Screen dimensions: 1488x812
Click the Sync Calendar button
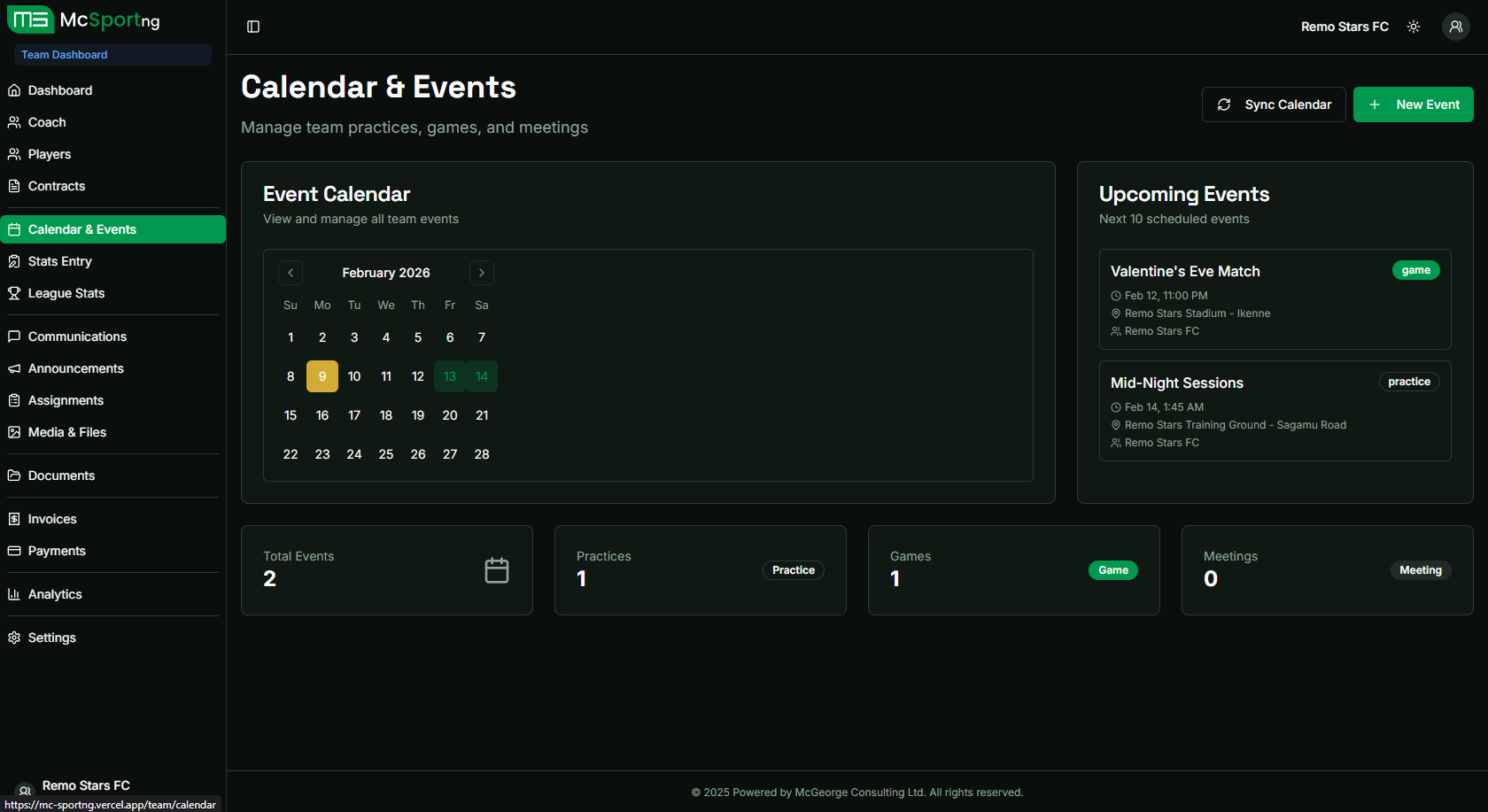(x=1274, y=104)
